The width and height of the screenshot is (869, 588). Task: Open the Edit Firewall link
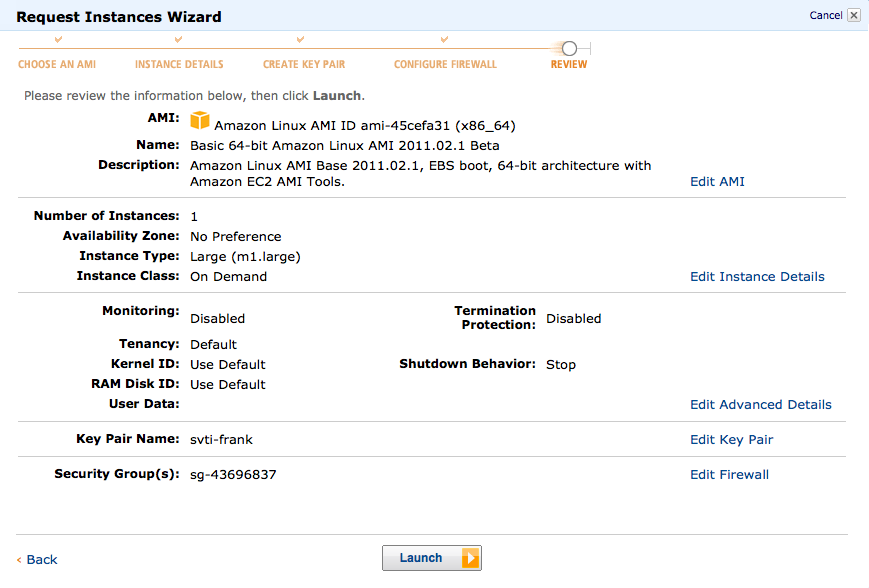click(729, 475)
